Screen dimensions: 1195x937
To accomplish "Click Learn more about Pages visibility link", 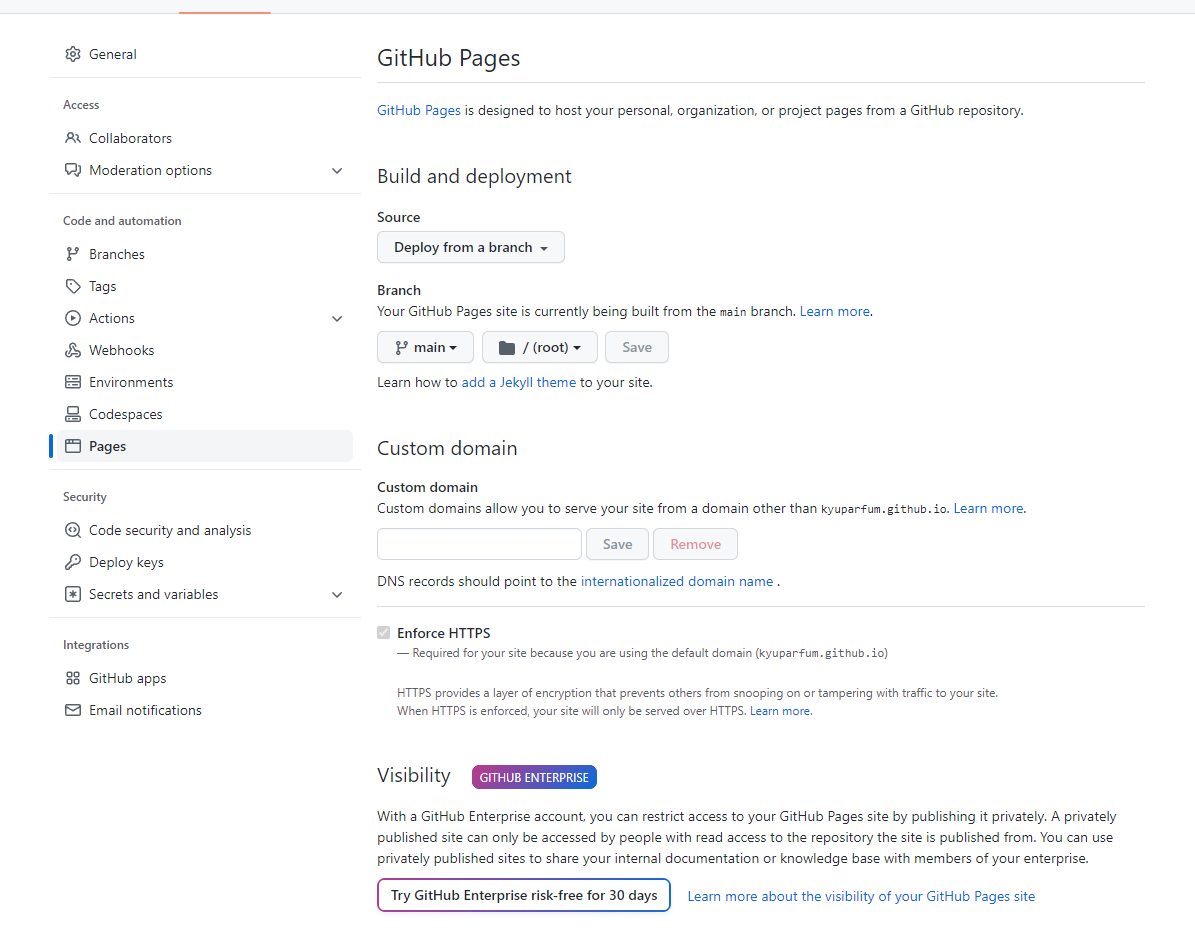I will tap(861, 896).
